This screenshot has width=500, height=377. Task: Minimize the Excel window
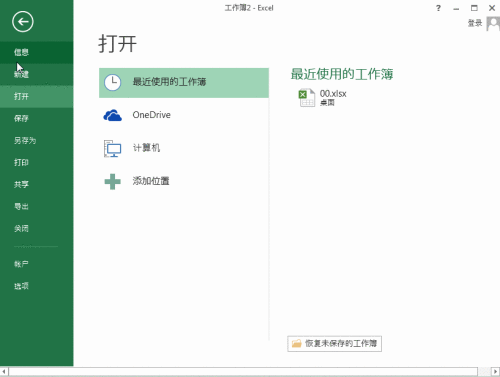point(456,8)
